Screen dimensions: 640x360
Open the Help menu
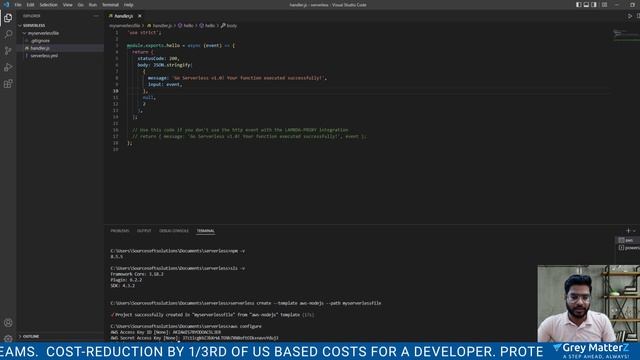(129, 5)
